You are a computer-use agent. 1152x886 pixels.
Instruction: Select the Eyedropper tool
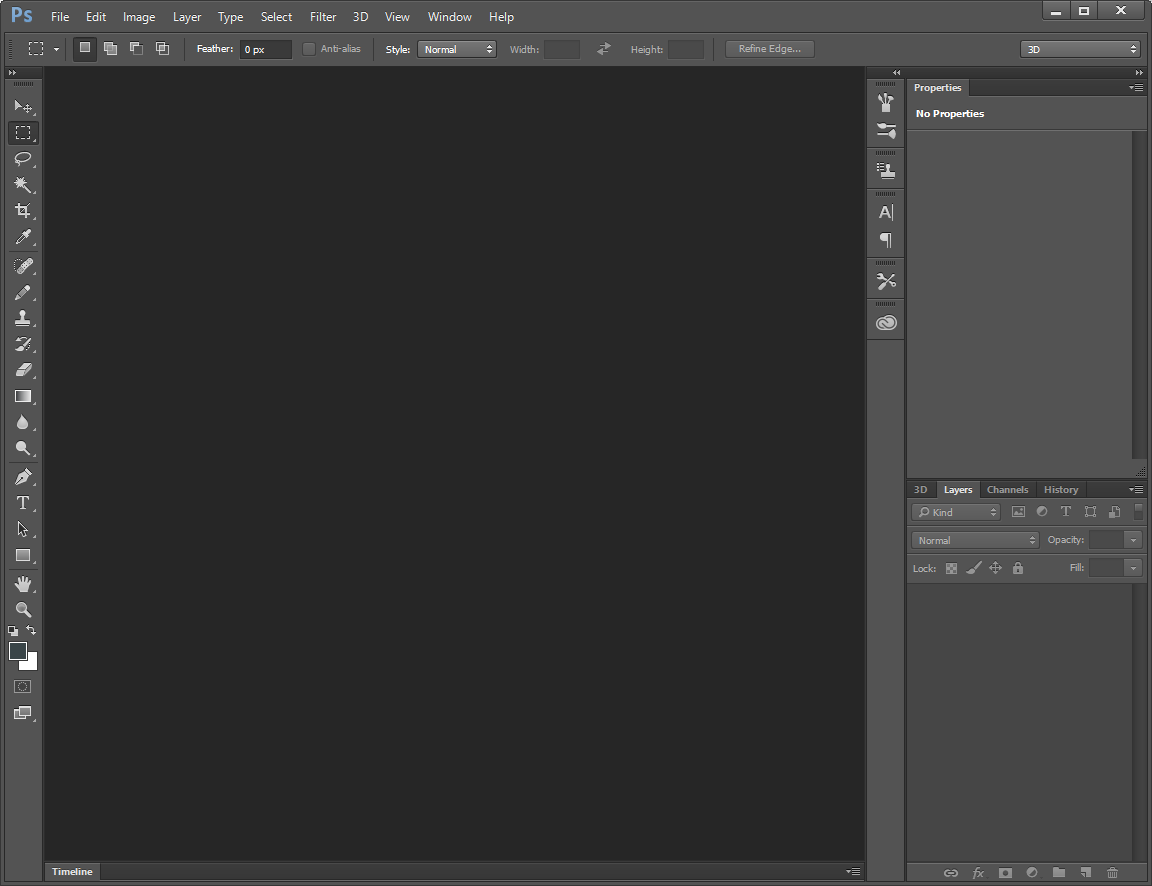click(x=23, y=237)
